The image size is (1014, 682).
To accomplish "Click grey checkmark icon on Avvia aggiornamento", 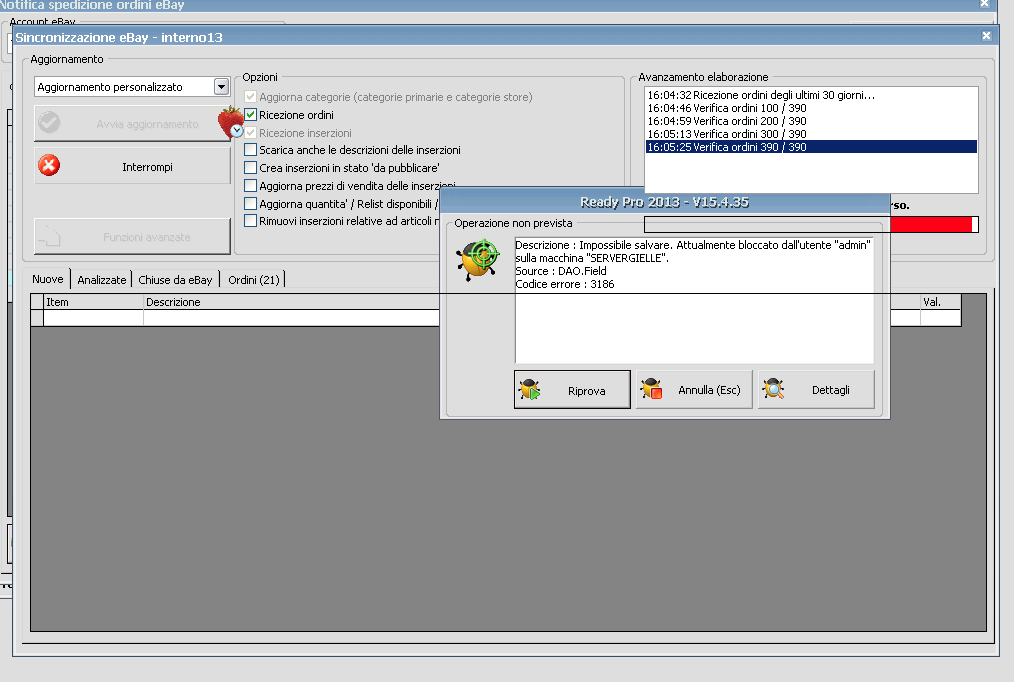I will (x=49, y=122).
